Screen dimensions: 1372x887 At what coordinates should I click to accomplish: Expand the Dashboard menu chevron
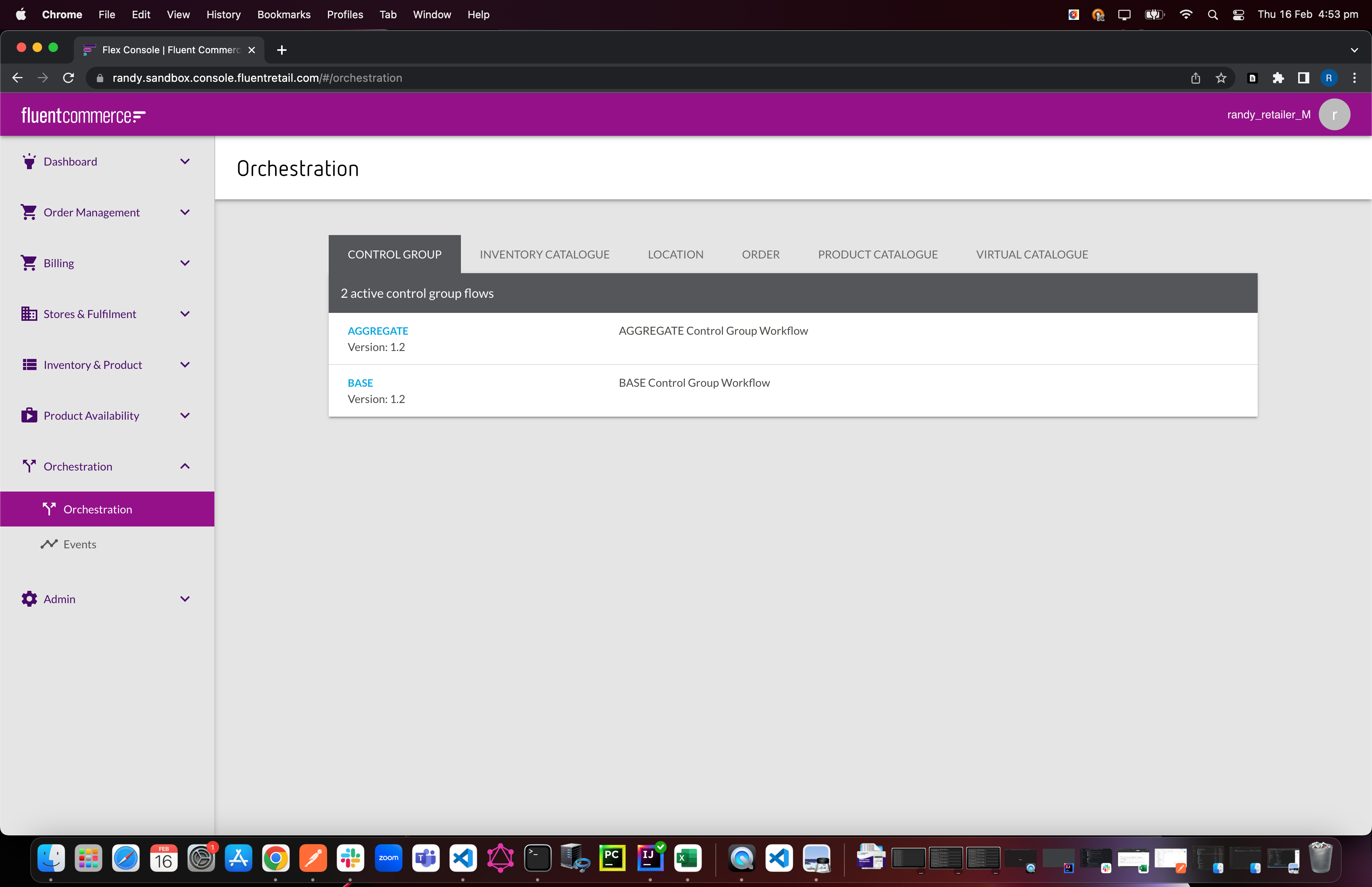185,161
